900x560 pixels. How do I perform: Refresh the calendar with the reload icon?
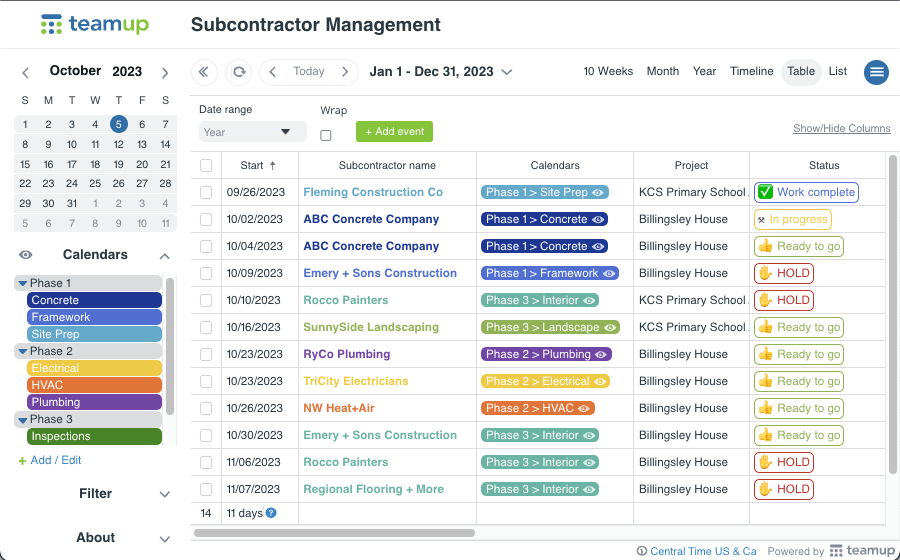[239, 72]
